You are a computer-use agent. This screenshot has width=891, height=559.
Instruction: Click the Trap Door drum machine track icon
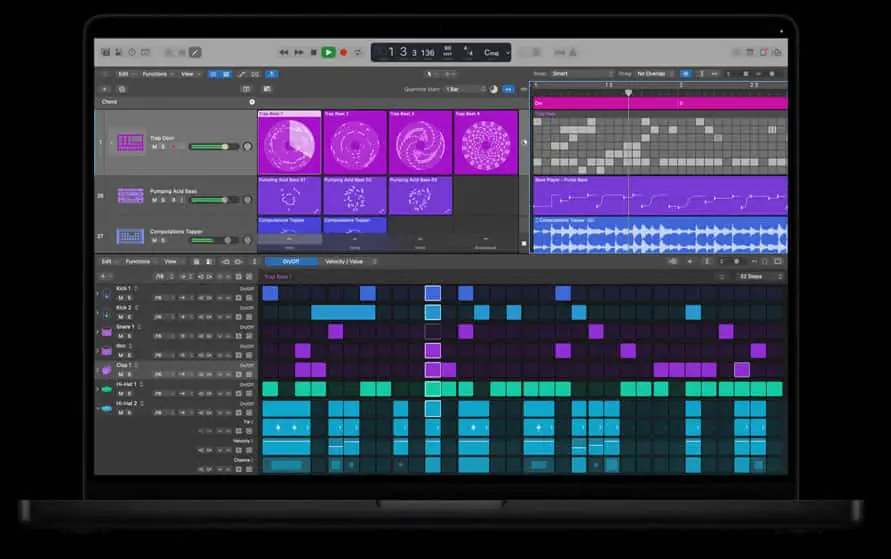coord(130,142)
